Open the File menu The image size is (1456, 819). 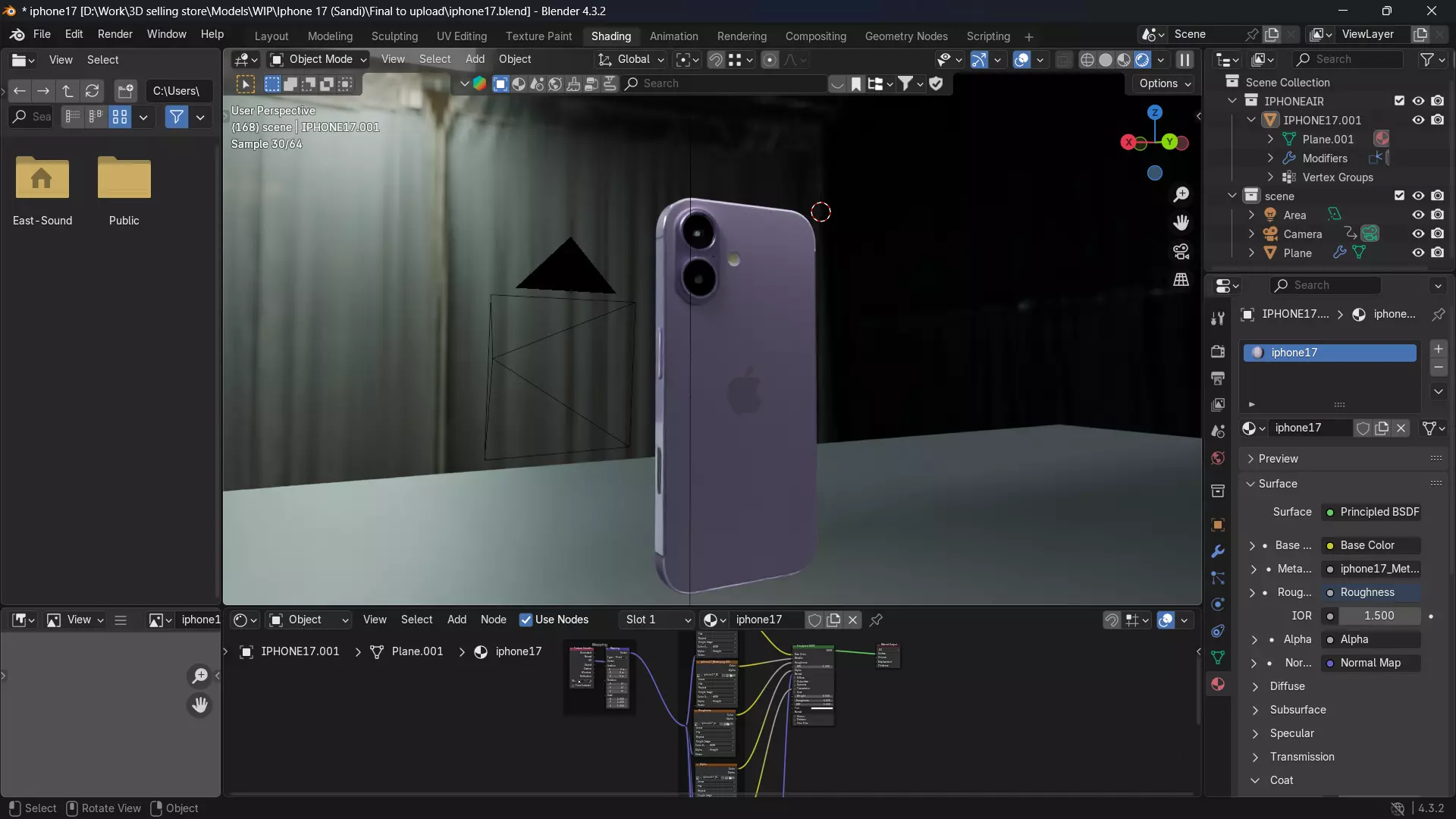42,34
